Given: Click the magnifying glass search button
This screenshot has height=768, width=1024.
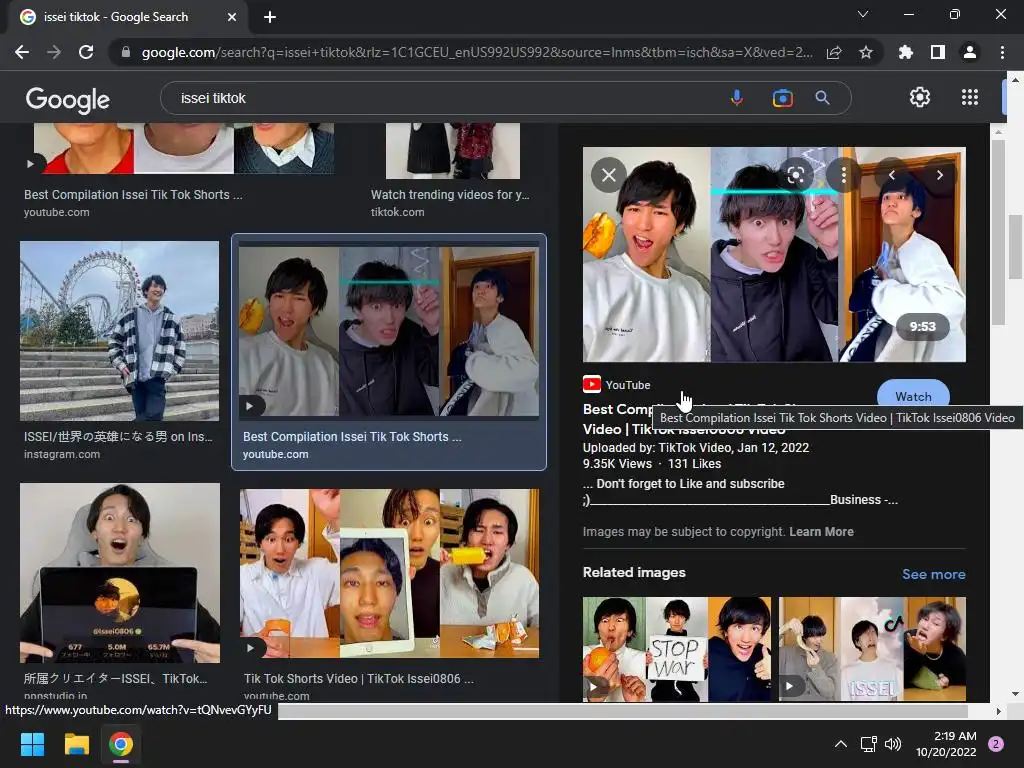Looking at the screenshot, I should 822,98.
